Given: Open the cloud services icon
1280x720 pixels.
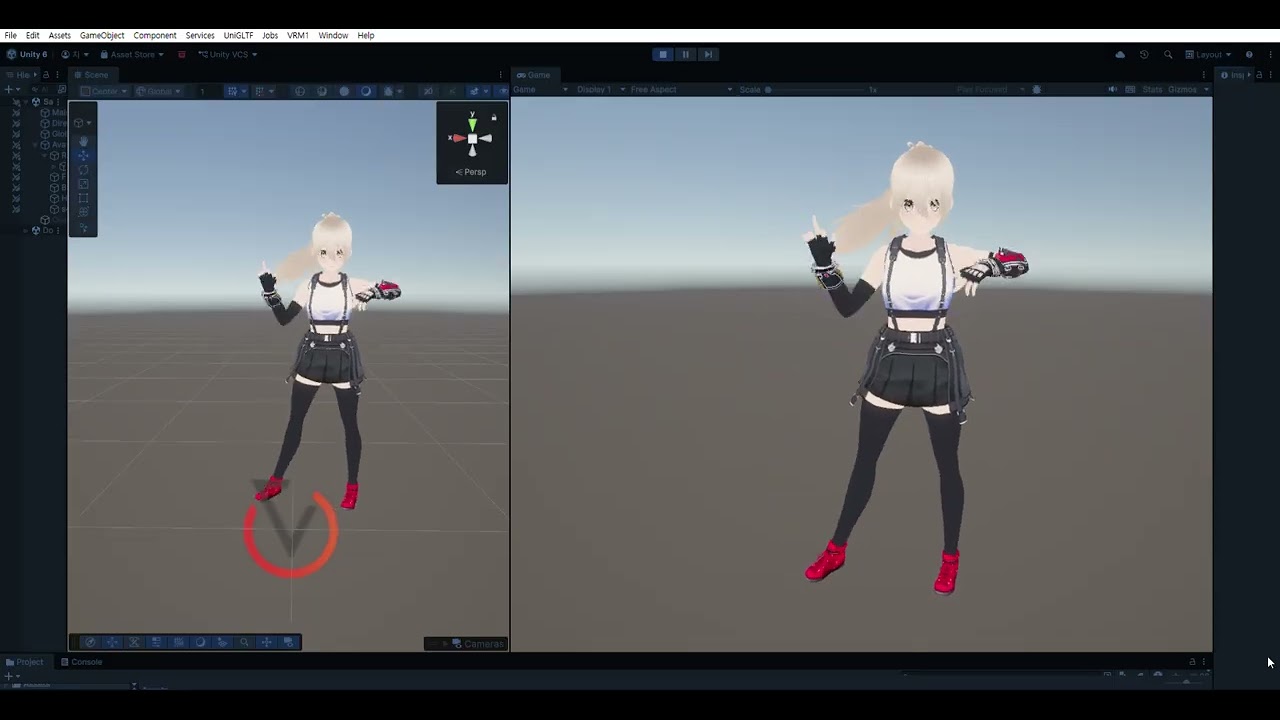Looking at the screenshot, I should click(x=1120, y=54).
